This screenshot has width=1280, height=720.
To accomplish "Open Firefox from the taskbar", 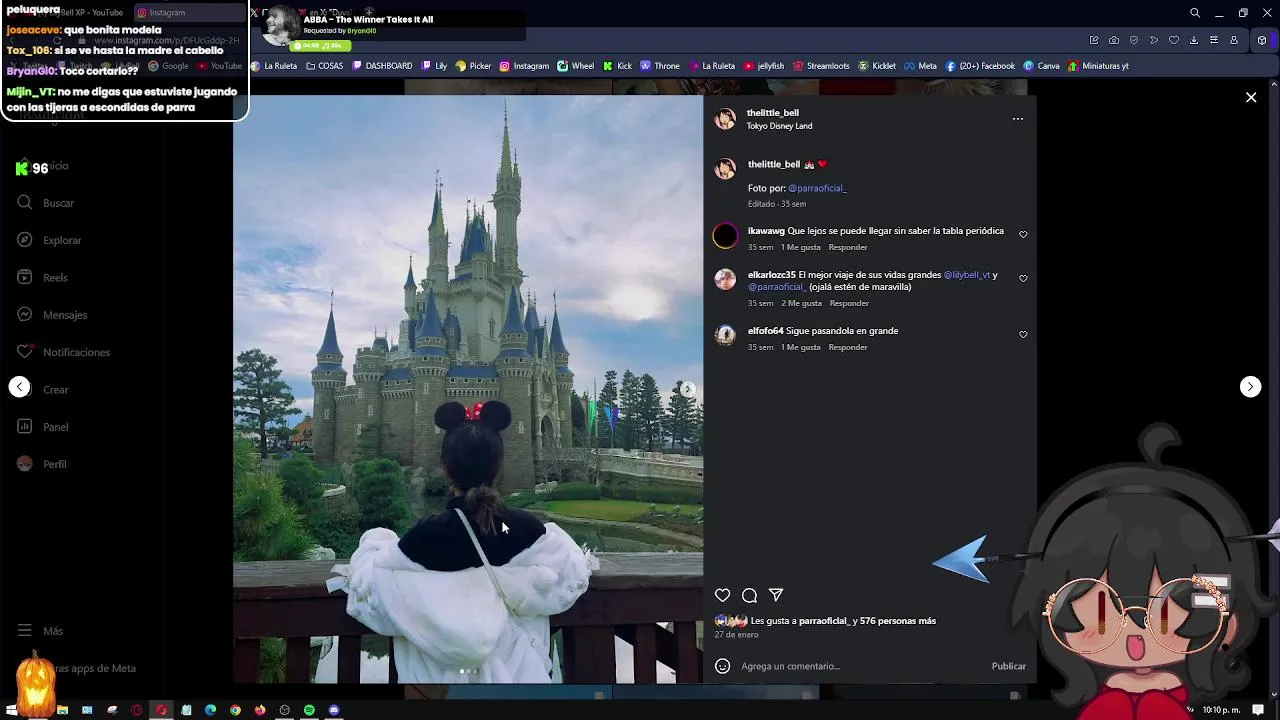I will tap(260, 710).
